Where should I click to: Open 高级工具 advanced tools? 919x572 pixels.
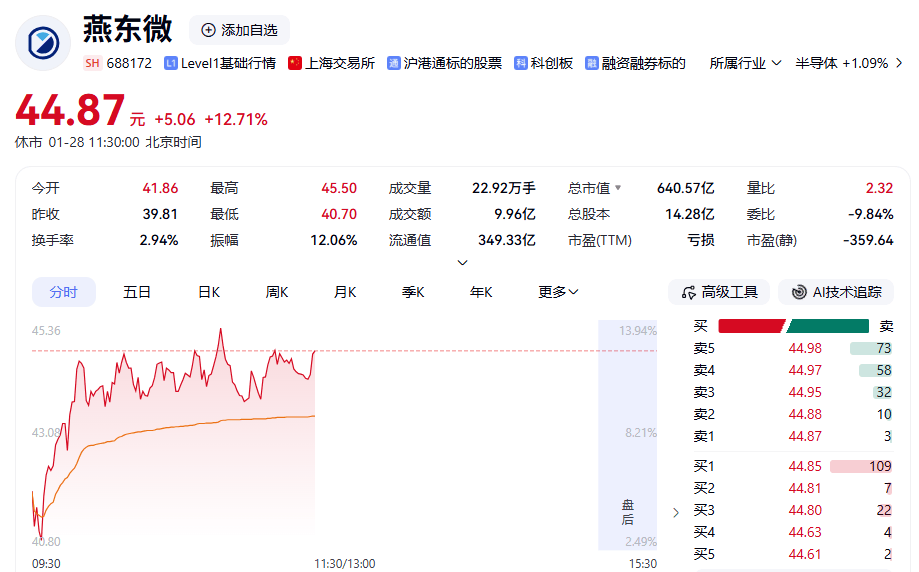click(x=719, y=292)
